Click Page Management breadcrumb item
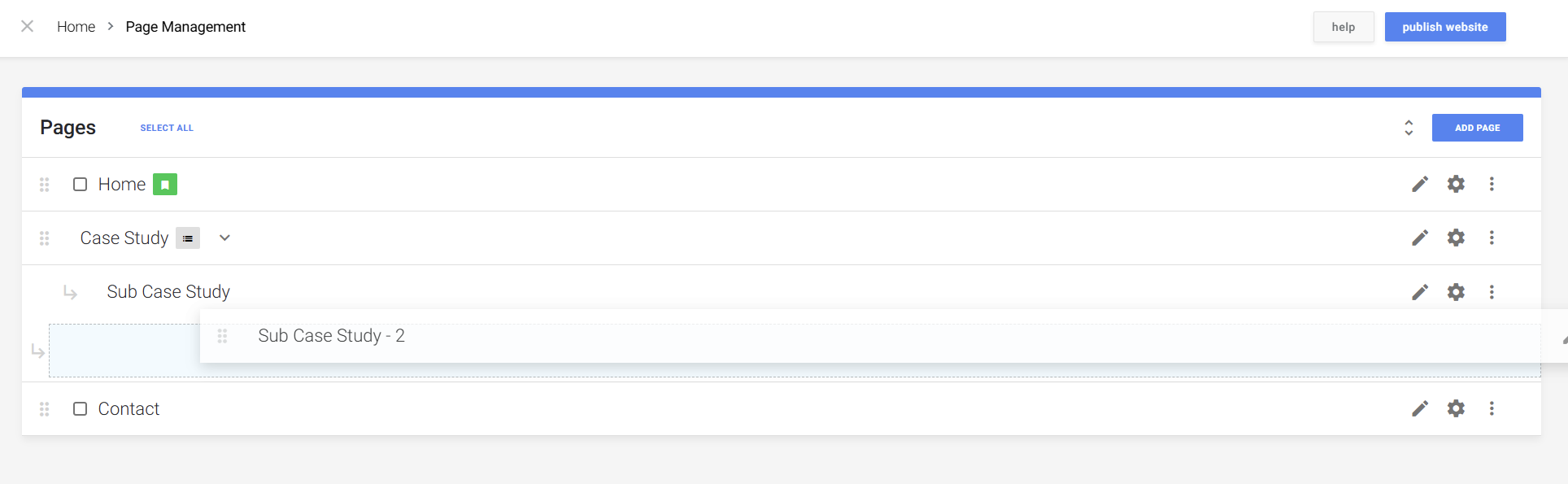The width and height of the screenshot is (1568, 484). click(x=185, y=27)
